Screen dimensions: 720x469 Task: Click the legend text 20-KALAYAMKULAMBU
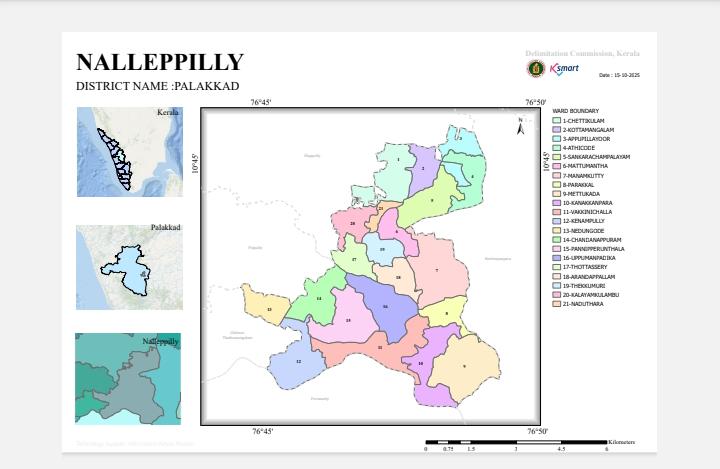pyautogui.click(x=591, y=295)
